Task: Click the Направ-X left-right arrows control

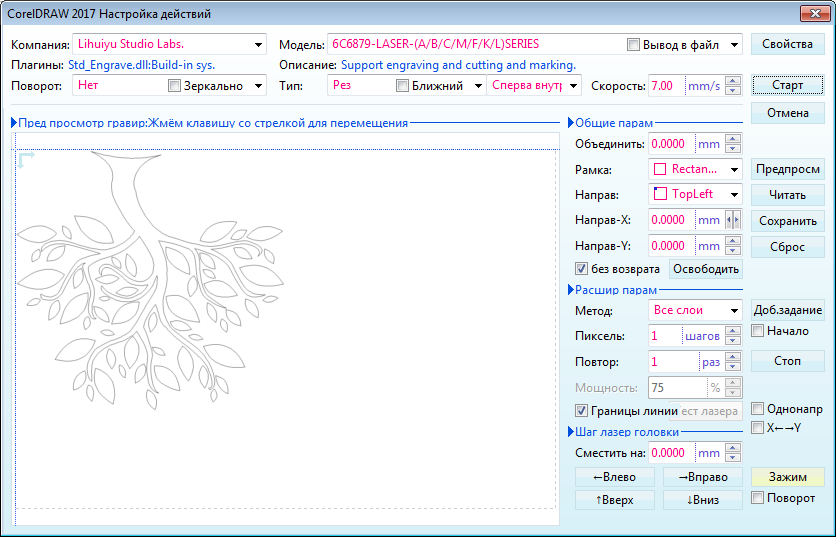Action: (733, 220)
